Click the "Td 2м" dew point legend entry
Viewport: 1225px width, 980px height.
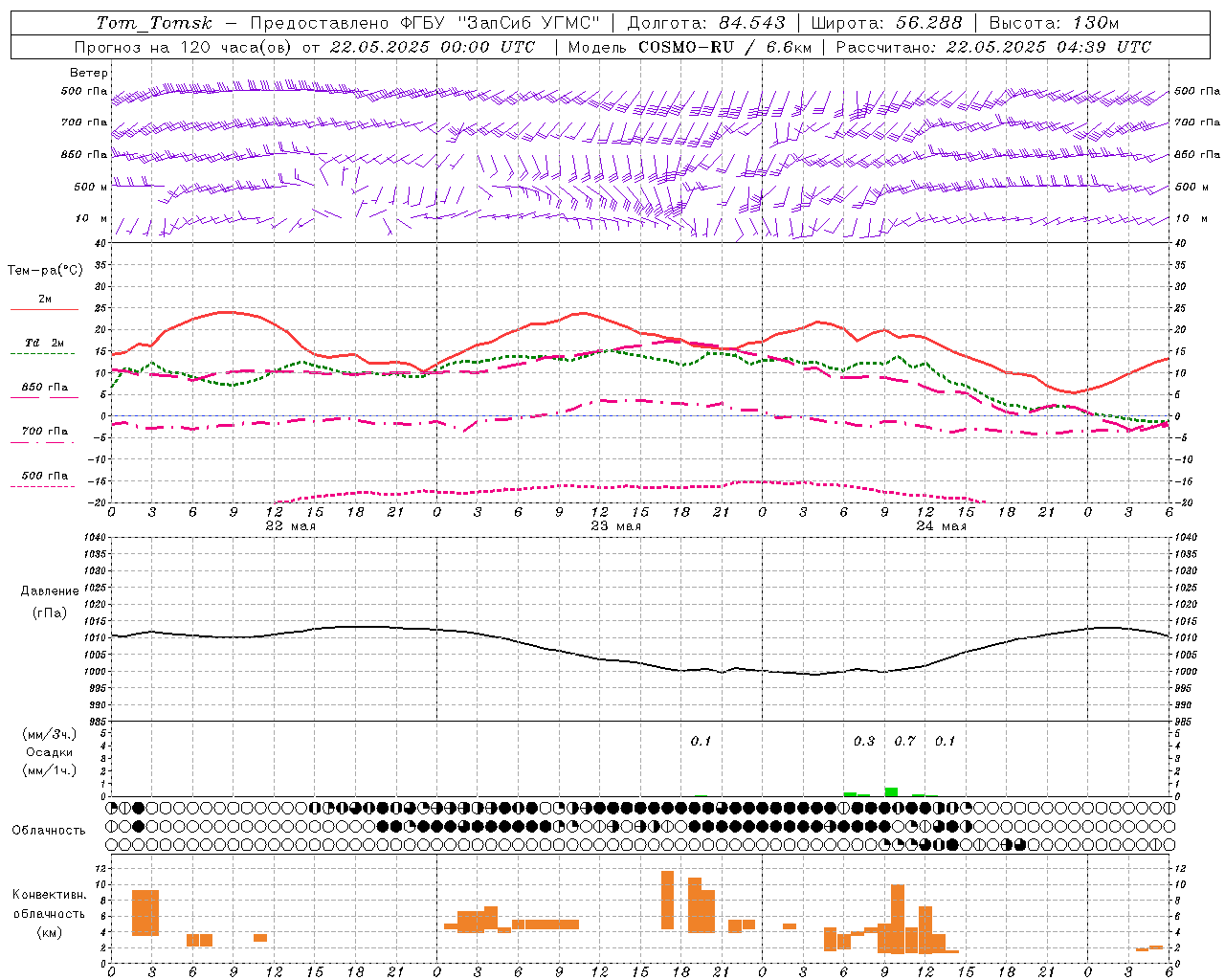click(x=45, y=343)
